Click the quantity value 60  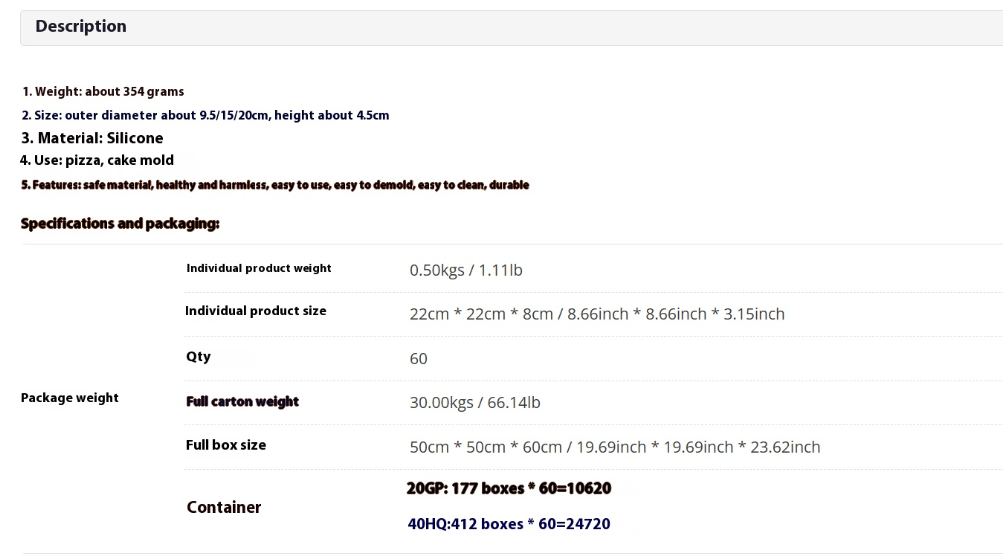[418, 358]
